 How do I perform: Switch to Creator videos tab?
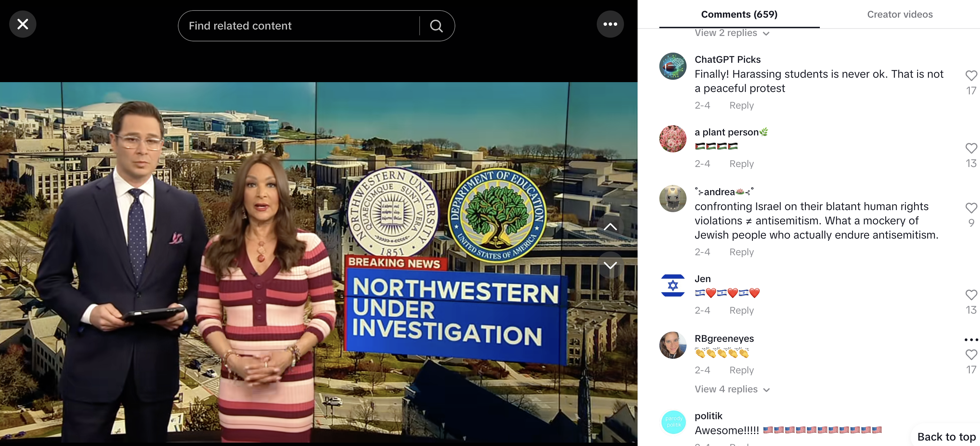pyautogui.click(x=899, y=14)
